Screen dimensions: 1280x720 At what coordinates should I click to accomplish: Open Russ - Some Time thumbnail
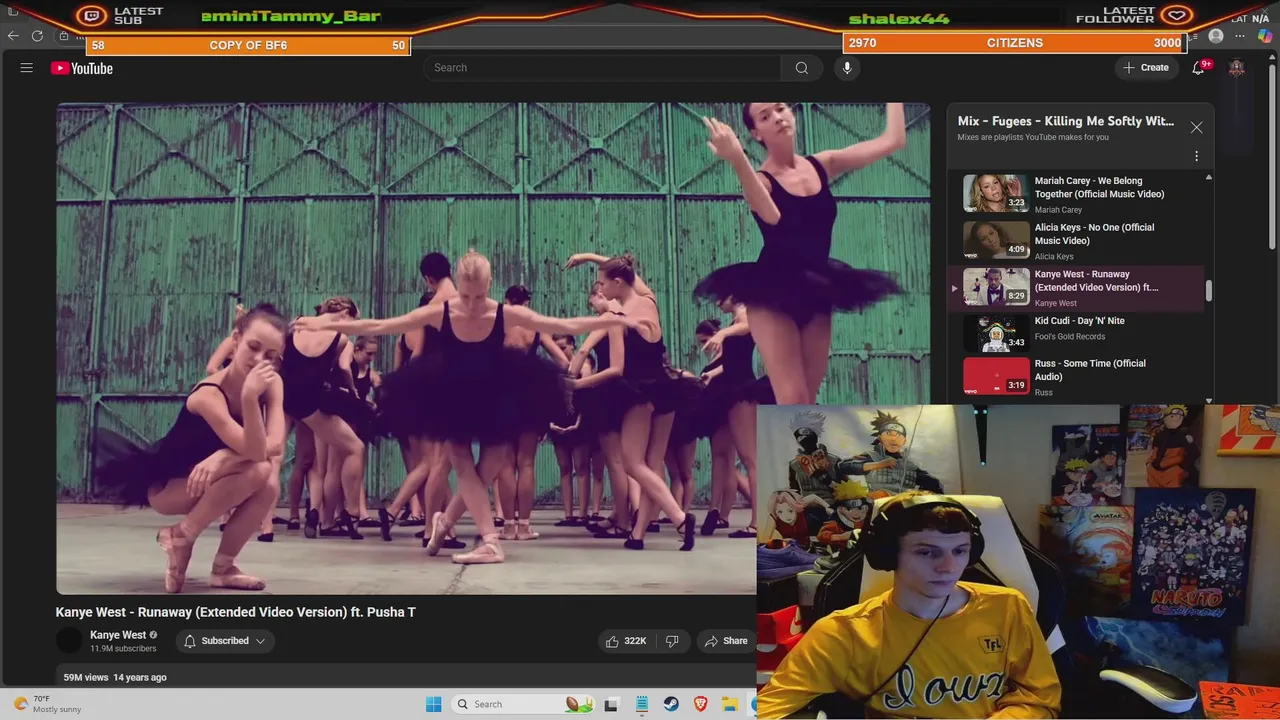click(996, 376)
